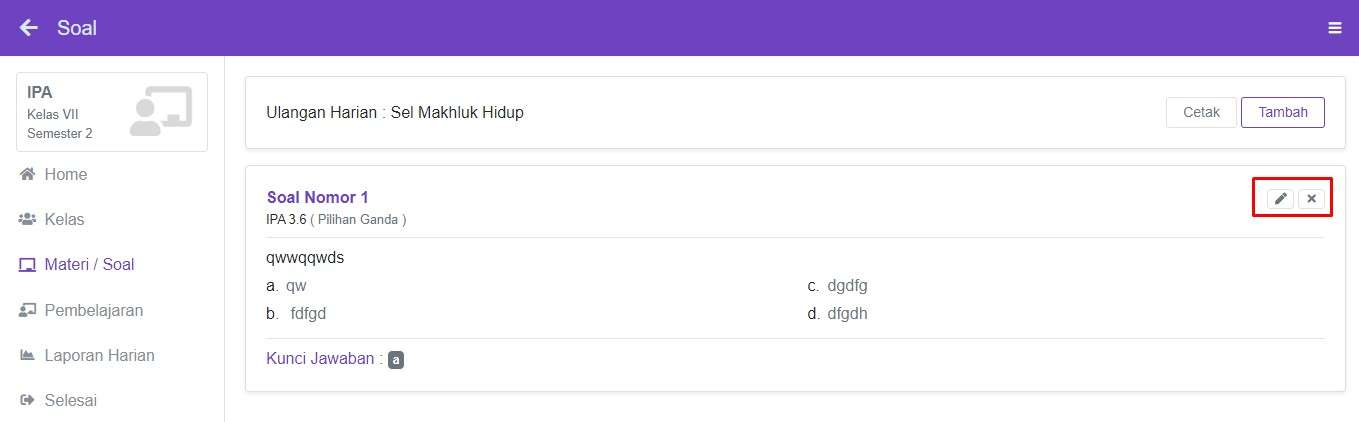Screen dimensions: 1359x422
Task: Edit Soal Nomor 1 with the pencil icon
Action: 1280,199
